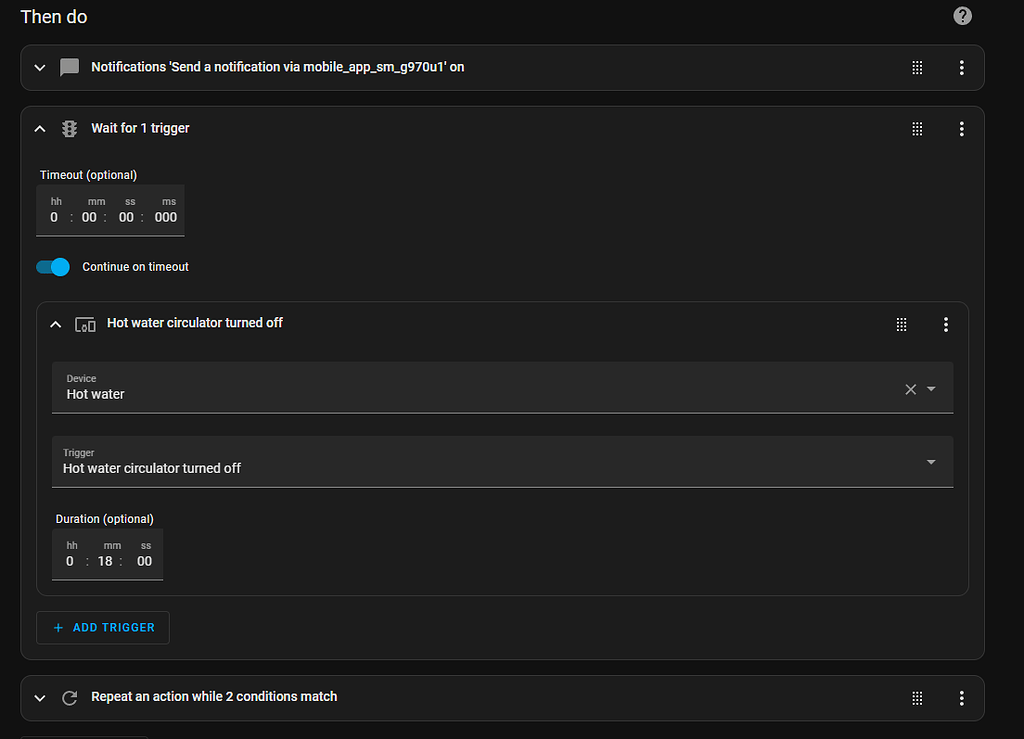The height and width of the screenshot is (739, 1024).
Task: Click the minutes field showing 18
Action: click(x=105, y=561)
